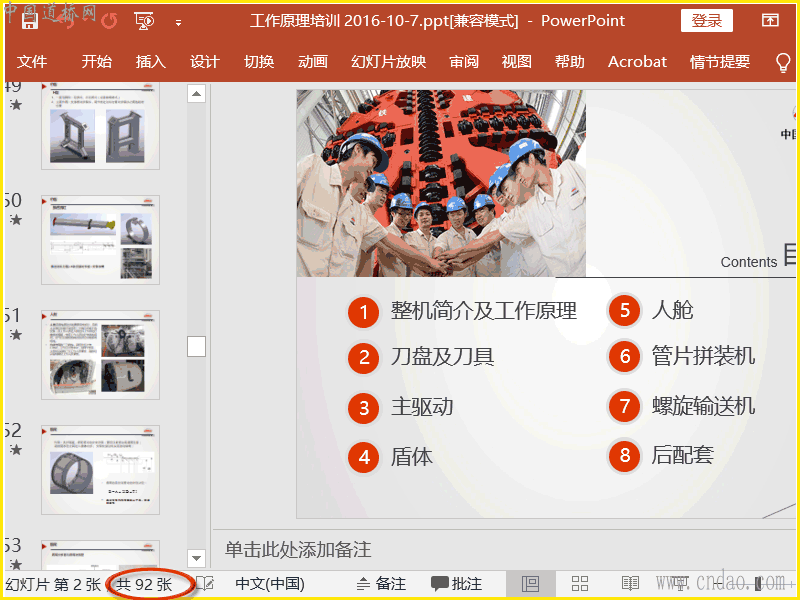Viewport: 800px width, 600px height.
Task: Switch to the 帮助 tab
Action: coord(570,62)
